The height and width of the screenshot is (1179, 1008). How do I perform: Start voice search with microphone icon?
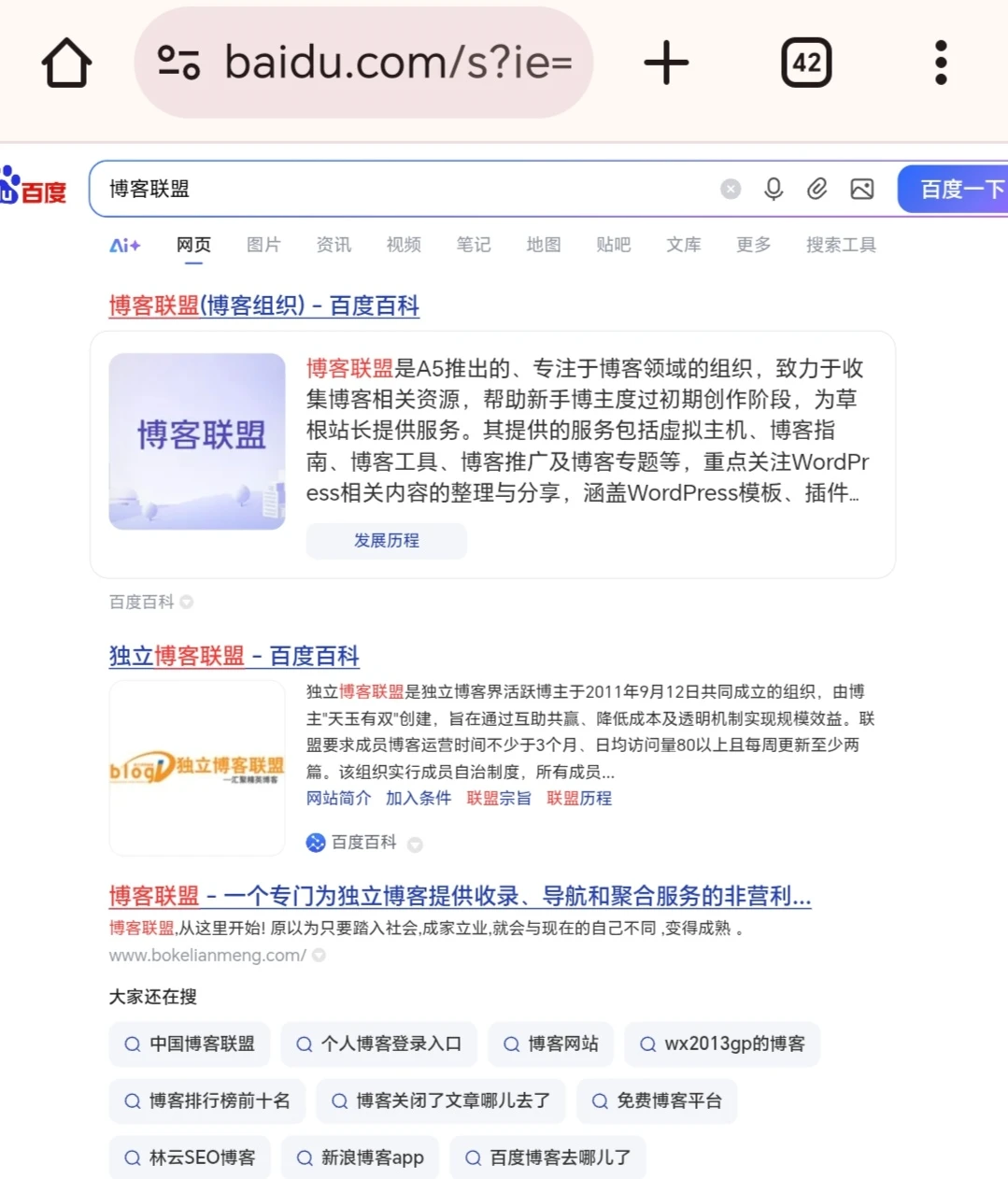click(774, 189)
